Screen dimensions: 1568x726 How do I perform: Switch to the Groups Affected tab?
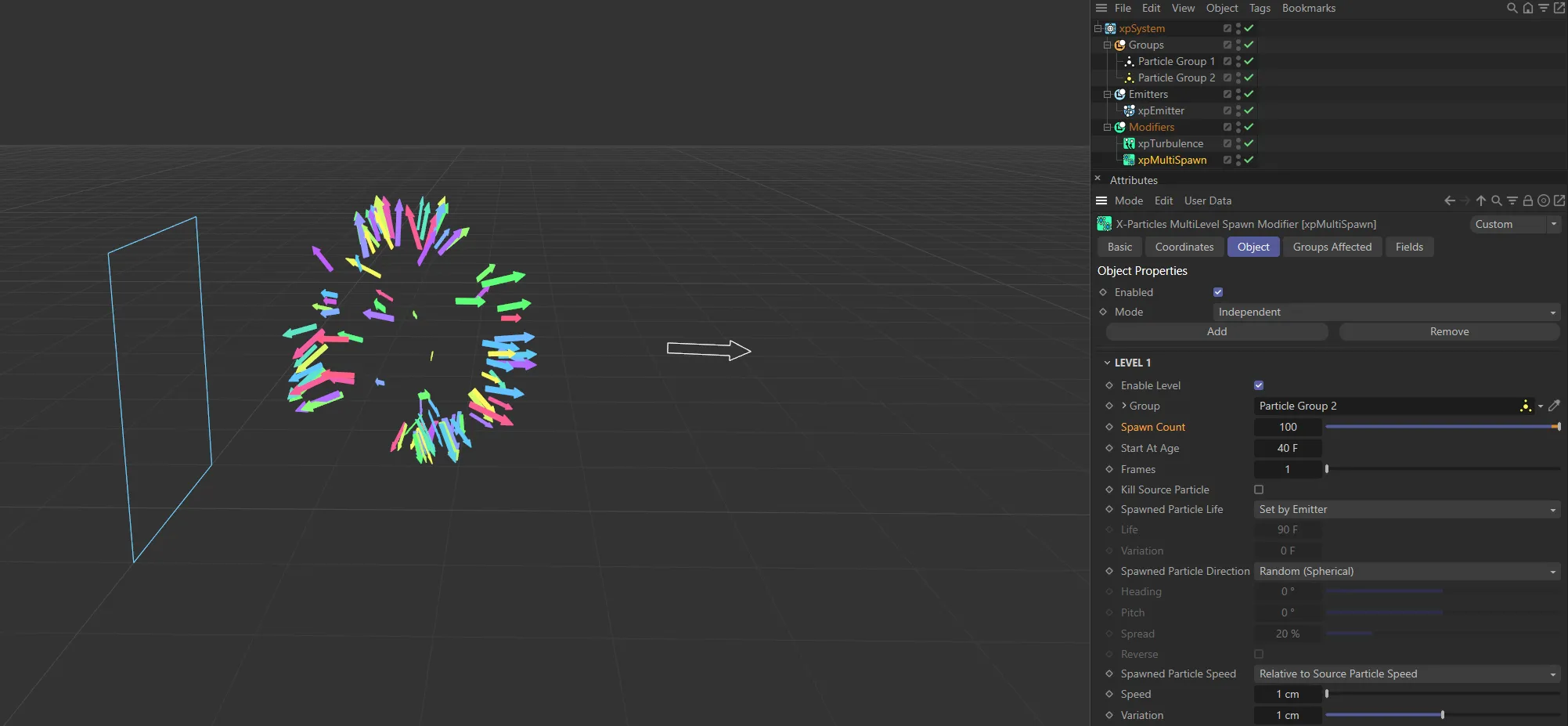pos(1332,247)
